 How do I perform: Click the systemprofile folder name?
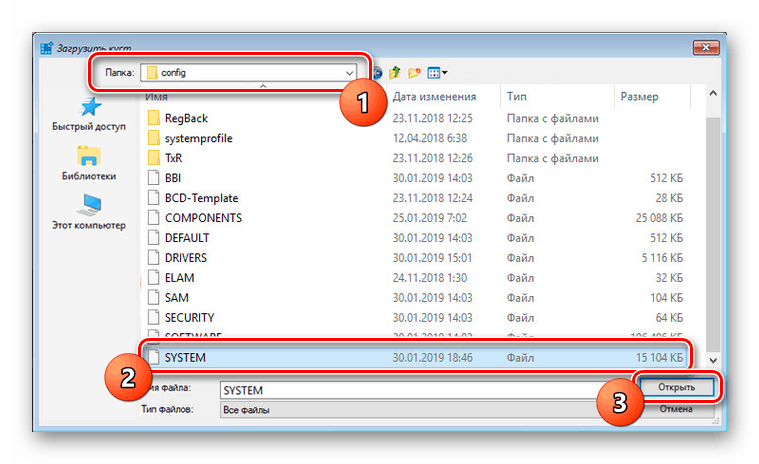click(x=198, y=138)
